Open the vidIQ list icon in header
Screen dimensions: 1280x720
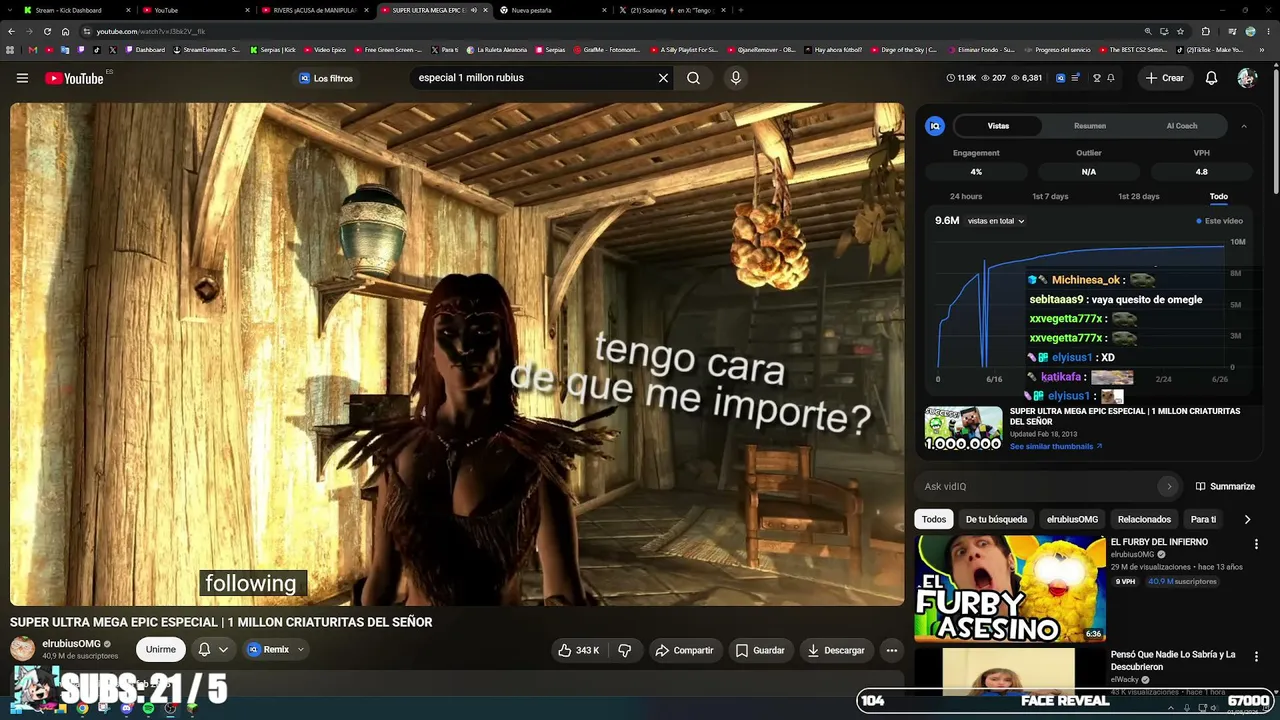[x=1076, y=78]
